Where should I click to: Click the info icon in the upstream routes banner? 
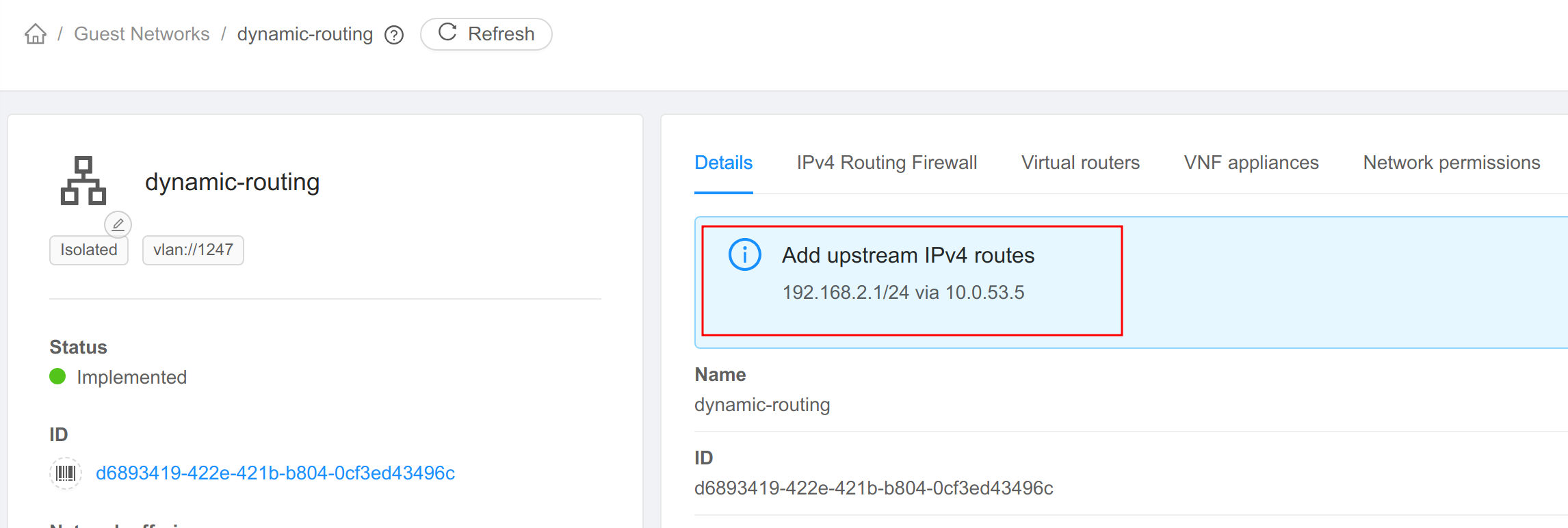[744, 254]
